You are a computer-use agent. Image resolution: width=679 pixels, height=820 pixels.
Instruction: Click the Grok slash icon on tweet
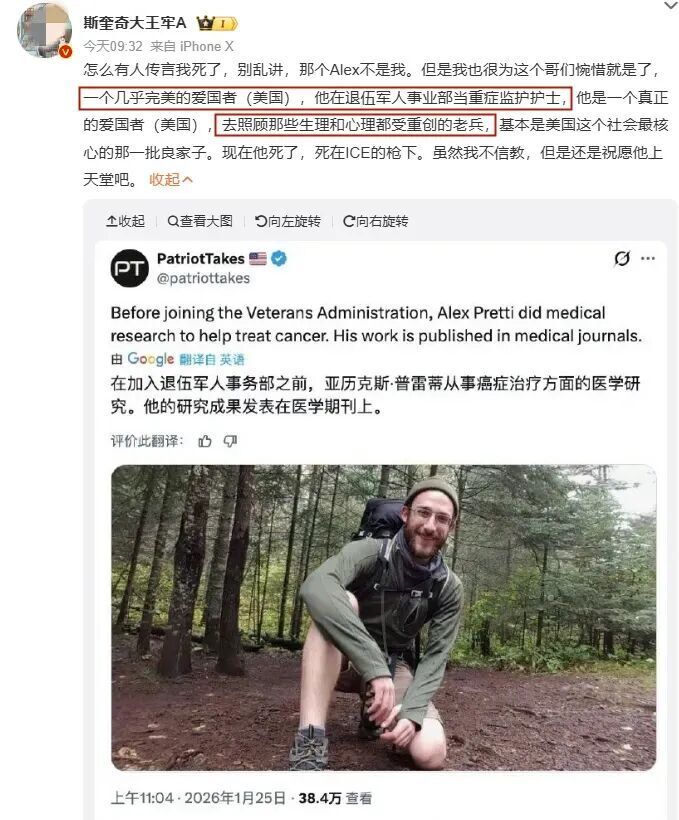[622, 258]
